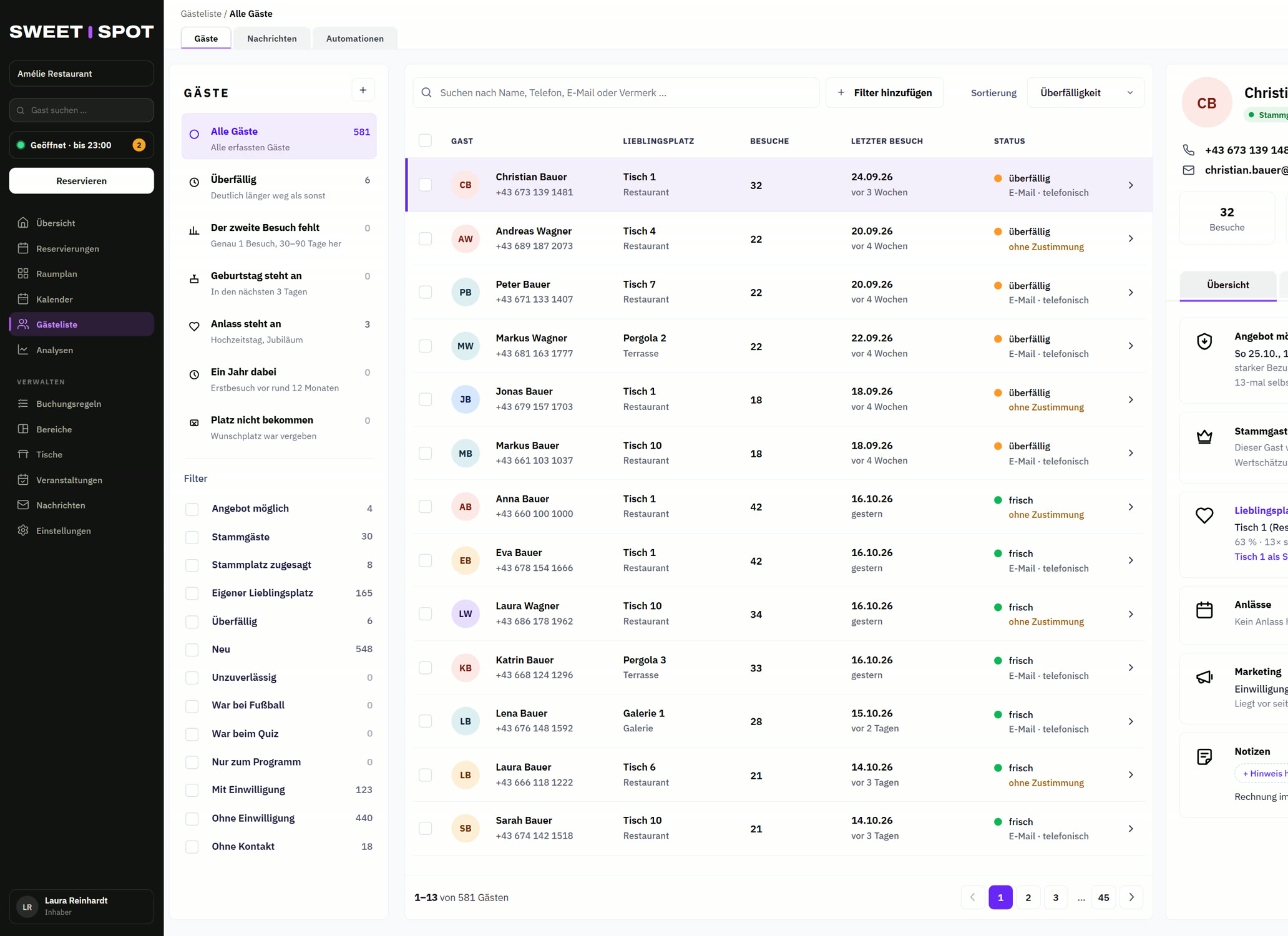Click the Buchungsregeln list icon
This screenshot has width=1288, height=936.
pyautogui.click(x=23, y=404)
